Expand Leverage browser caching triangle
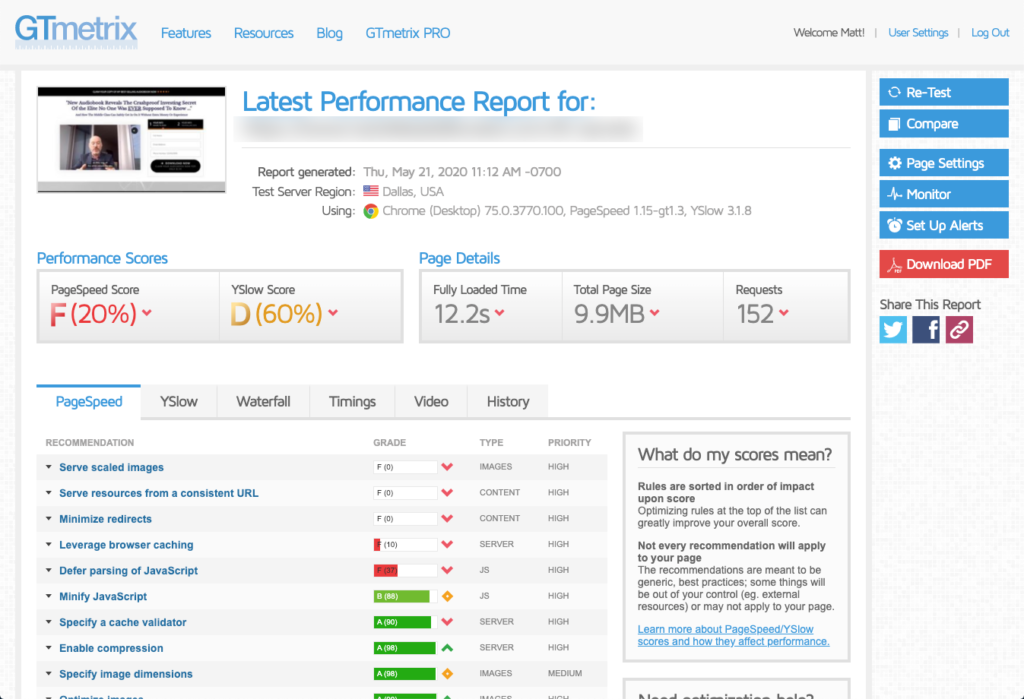The width and height of the screenshot is (1024, 699). coord(48,544)
